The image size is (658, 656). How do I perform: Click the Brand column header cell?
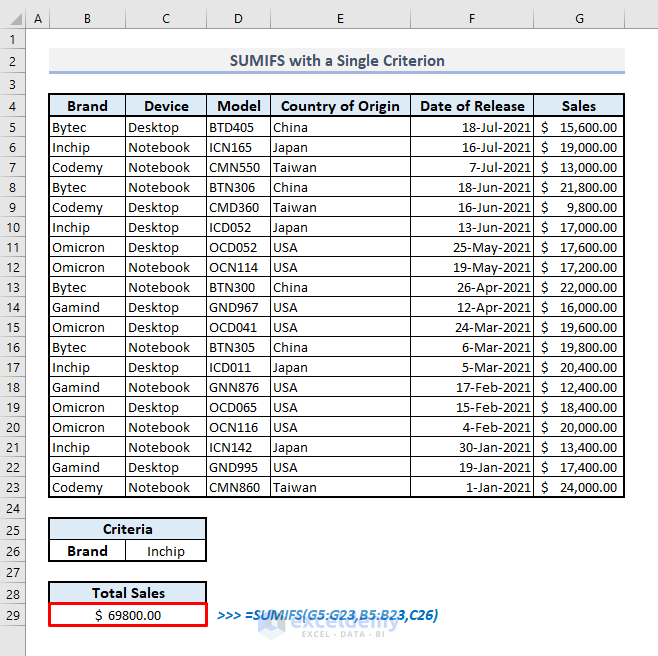click(87, 106)
